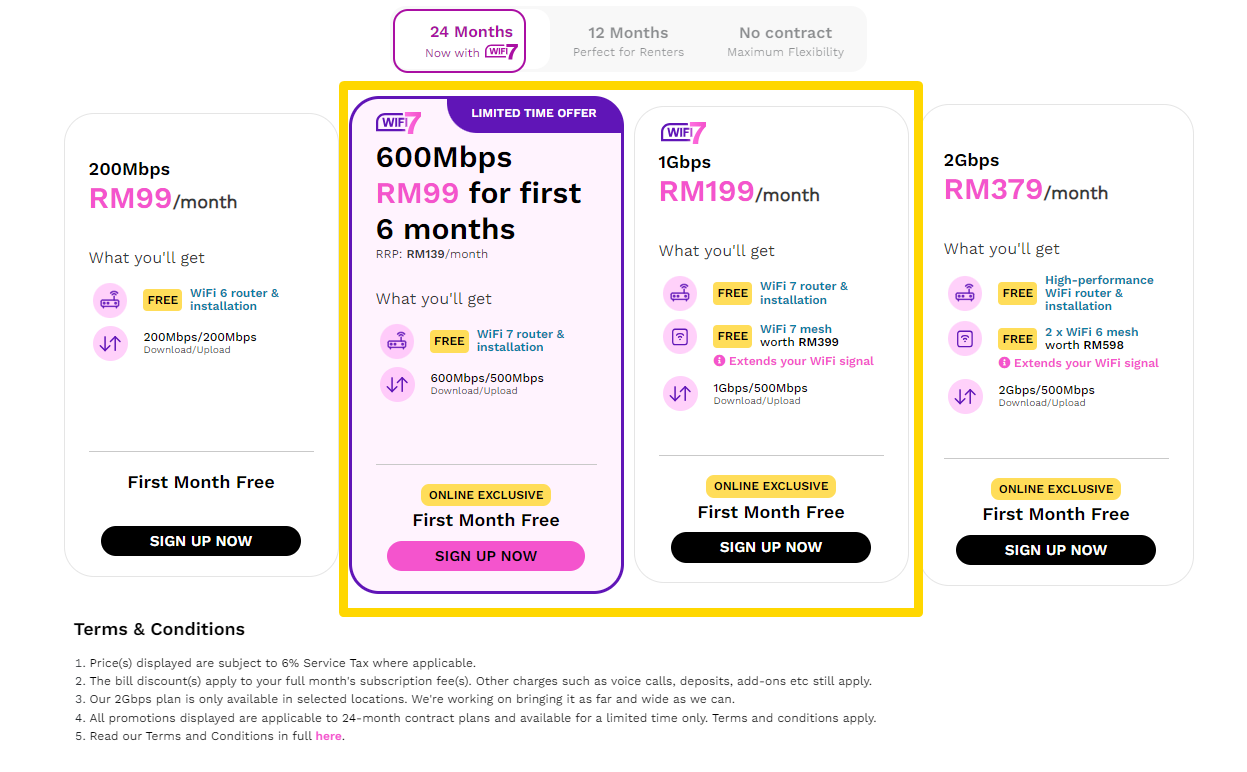The width and height of the screenshot is (1247, 772).
Task: Click the Limited Time Offer banner
Action: 534,113
